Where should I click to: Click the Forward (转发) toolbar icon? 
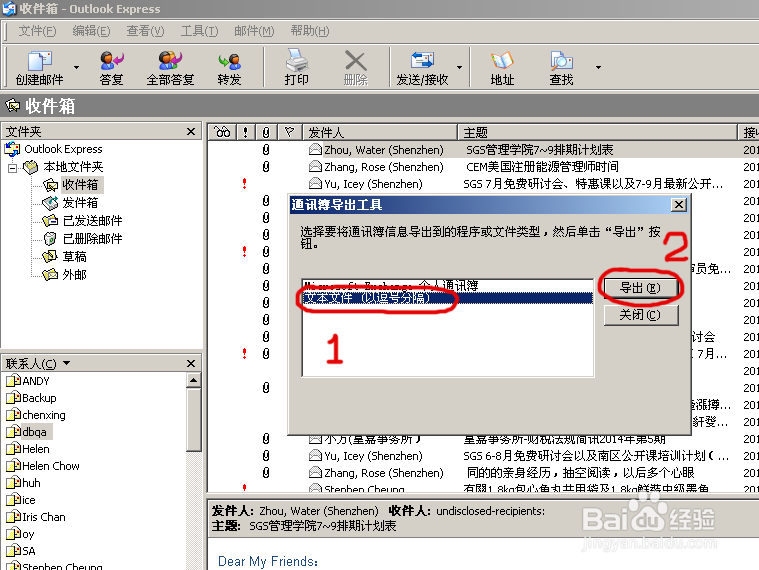229,67
